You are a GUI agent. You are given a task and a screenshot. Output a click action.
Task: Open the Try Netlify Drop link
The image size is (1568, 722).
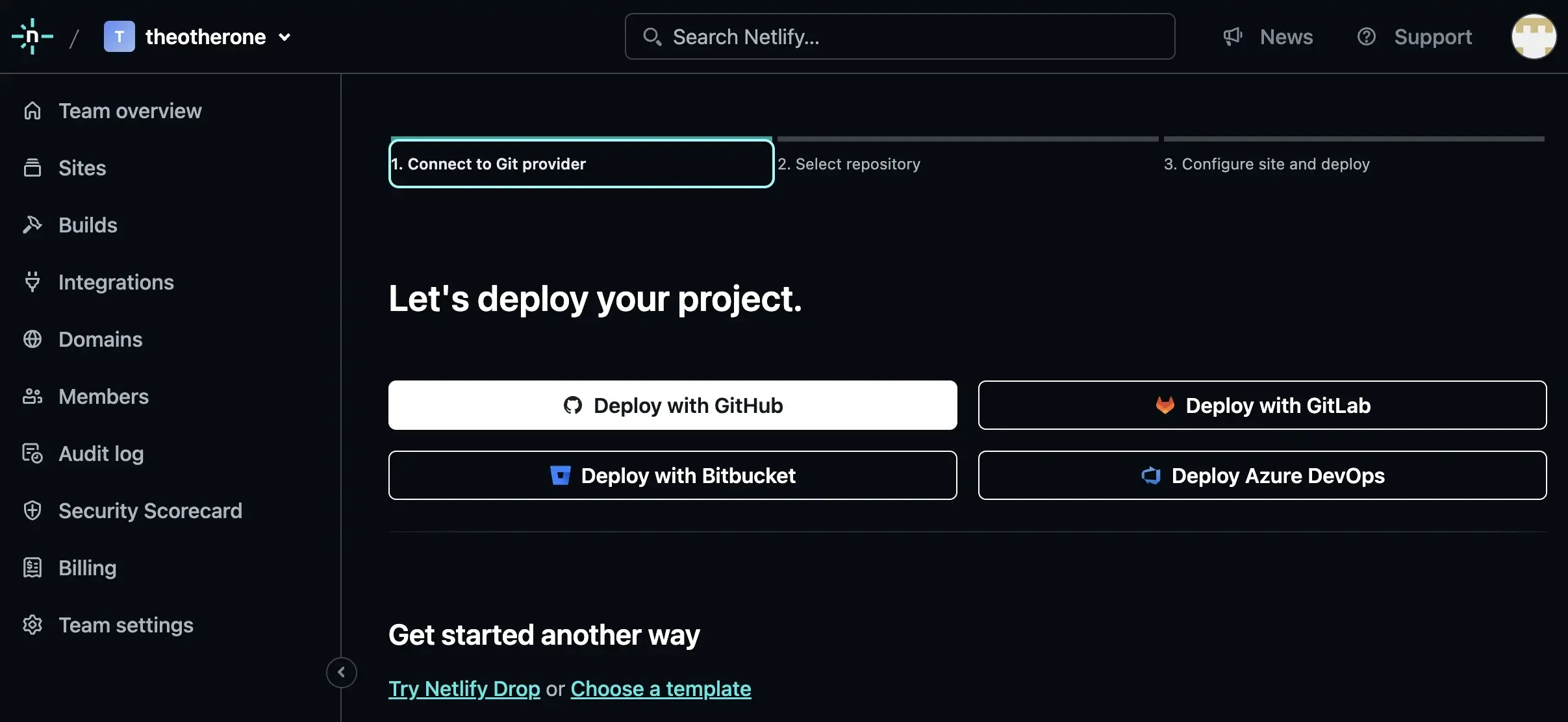[463, 688]
